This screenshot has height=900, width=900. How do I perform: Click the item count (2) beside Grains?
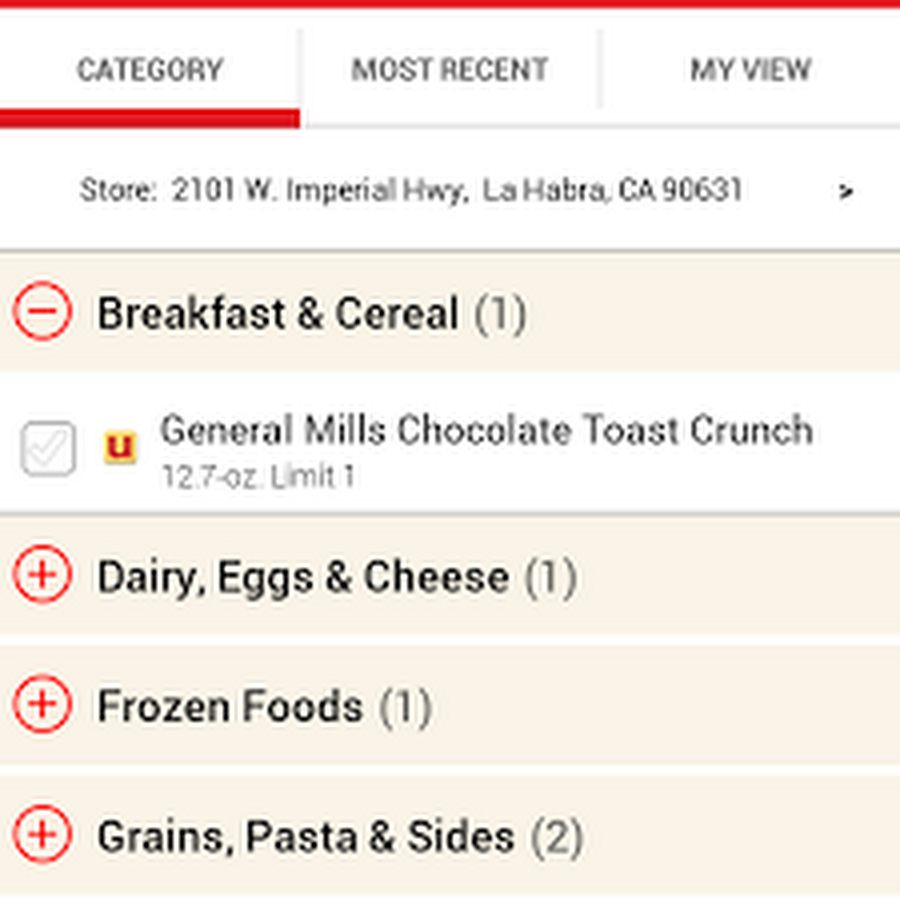[x=556, y=837]
